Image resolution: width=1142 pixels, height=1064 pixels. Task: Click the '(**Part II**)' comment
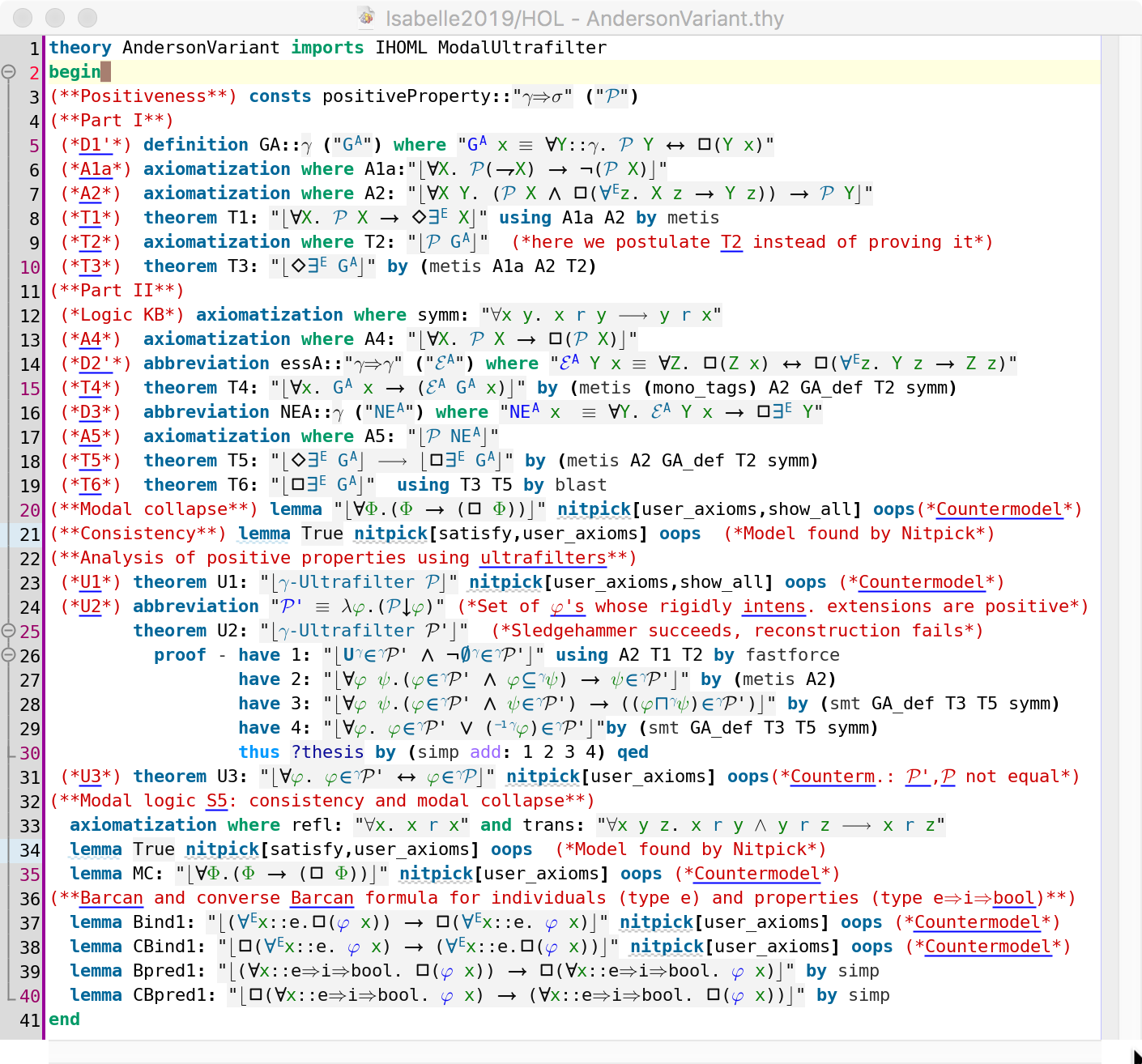pyautogui.click(x=117, y=291)
